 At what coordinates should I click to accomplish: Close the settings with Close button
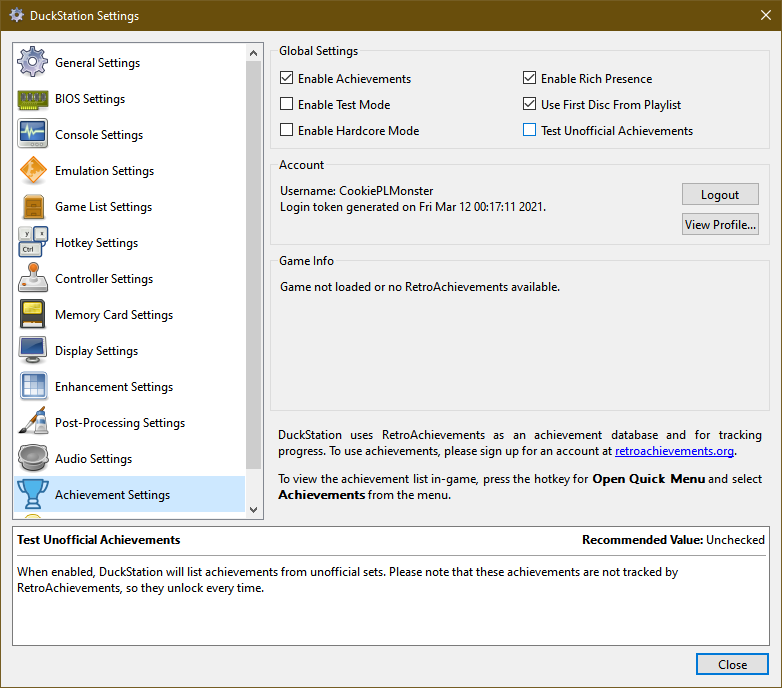tap(732, 664)
